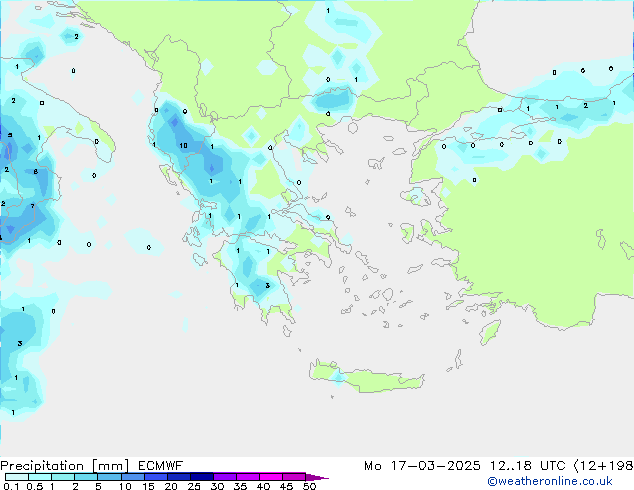The height and width of the screenshot is (490, 634).
Task: Click the '12..18 UTC' time text
Action: pos(527,466)
